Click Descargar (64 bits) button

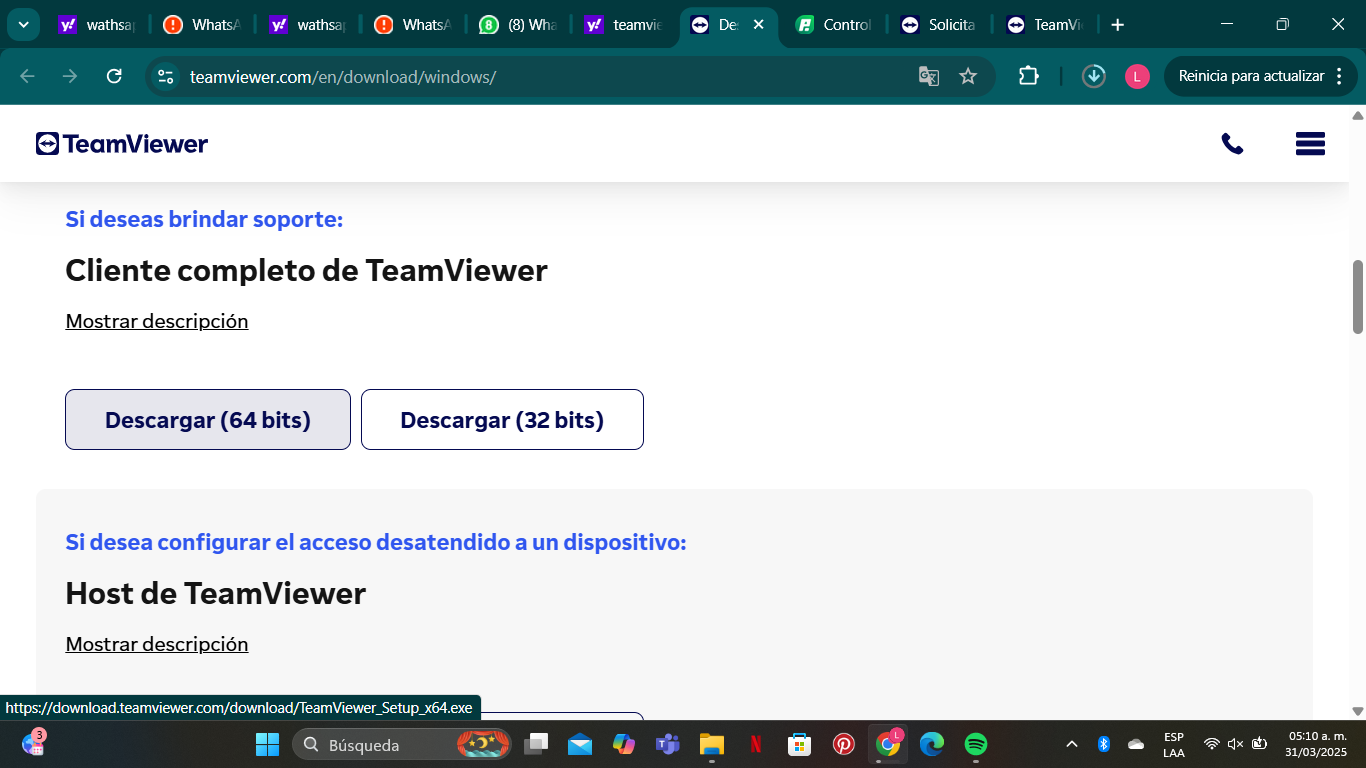coord(208,420)
